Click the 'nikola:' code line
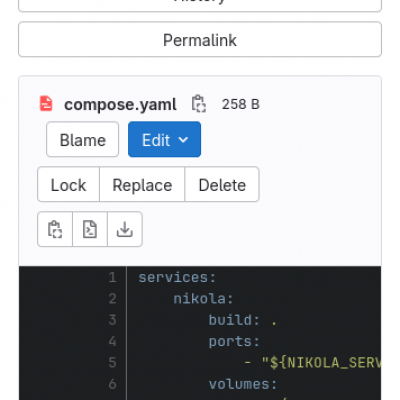Screen dimensions: 400x400 pyautogui.click(x=203, y=299)
